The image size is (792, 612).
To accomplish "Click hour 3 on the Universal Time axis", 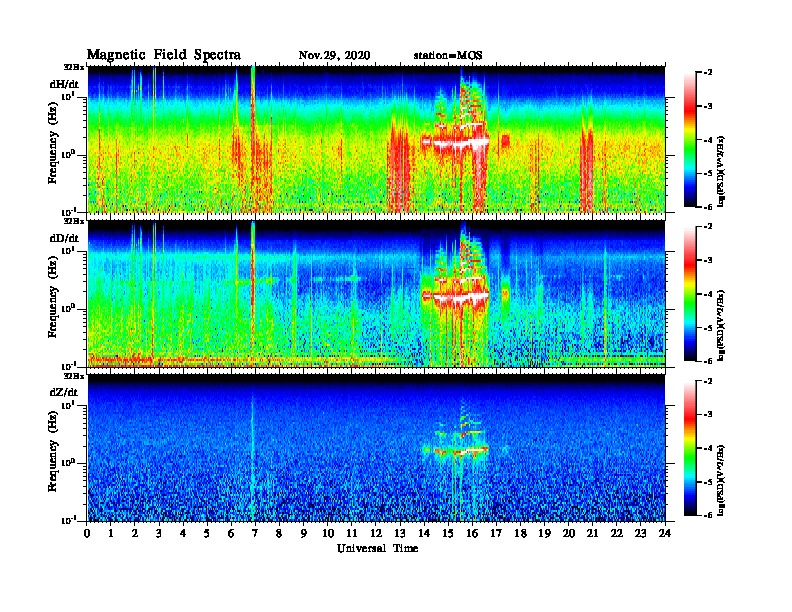I will pyautogui.click(x=159, y=534).
